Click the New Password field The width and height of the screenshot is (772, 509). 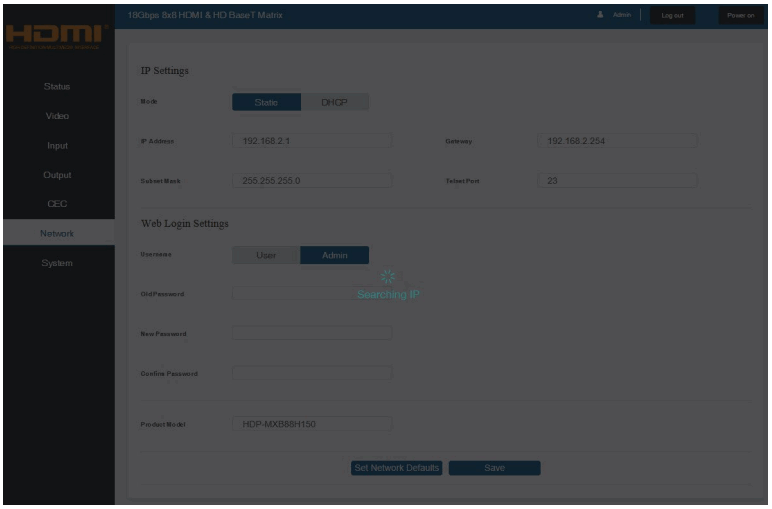(312, 333)
